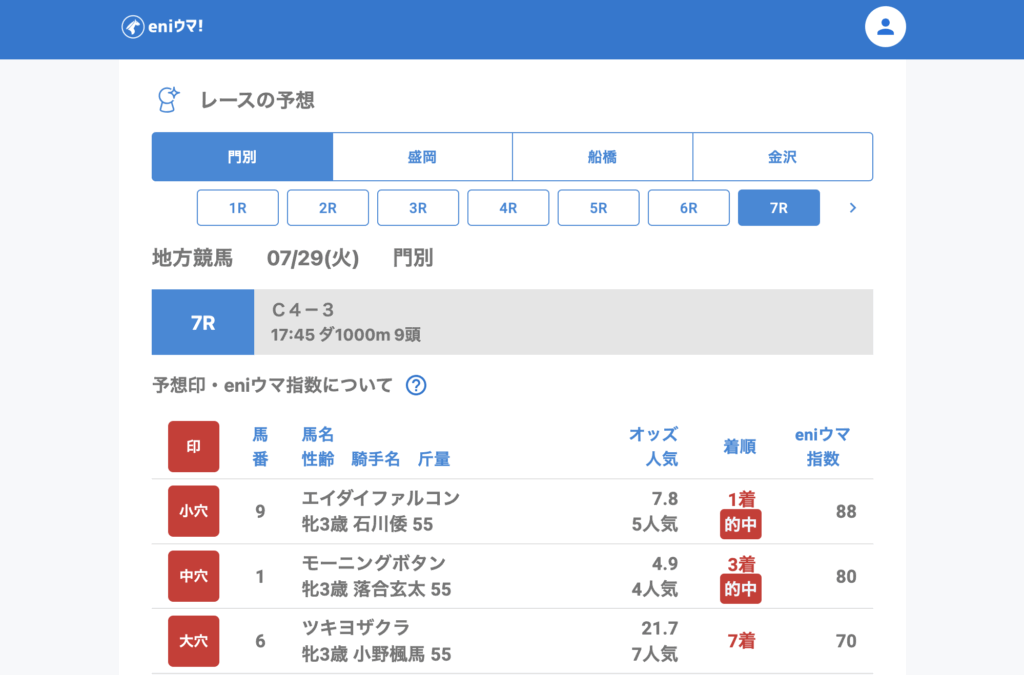Choose the 5R race button
The height and width of the screenshot is (675, 1024).
point(598,208)
